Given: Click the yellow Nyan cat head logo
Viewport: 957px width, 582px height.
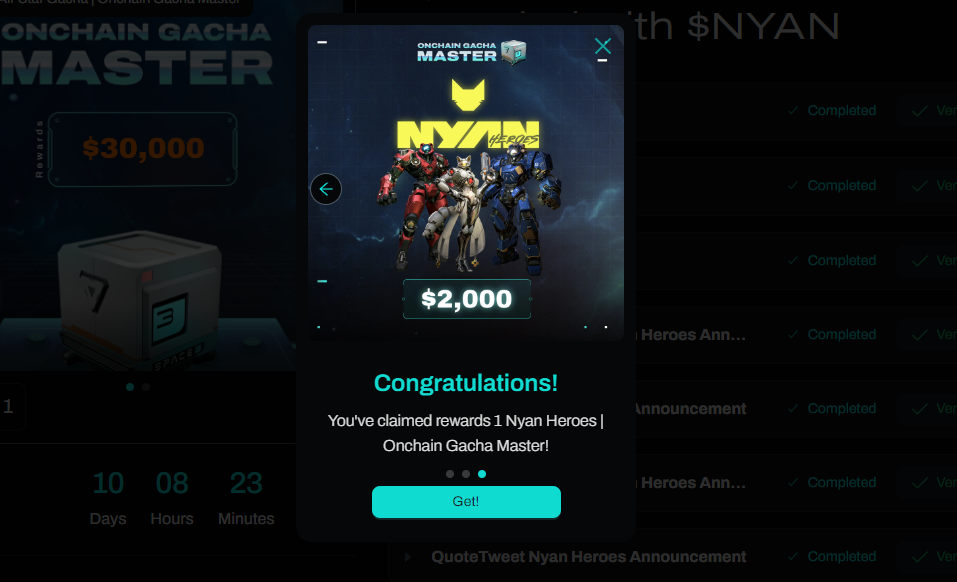Looking at the screenshot, I should (468, 95).
